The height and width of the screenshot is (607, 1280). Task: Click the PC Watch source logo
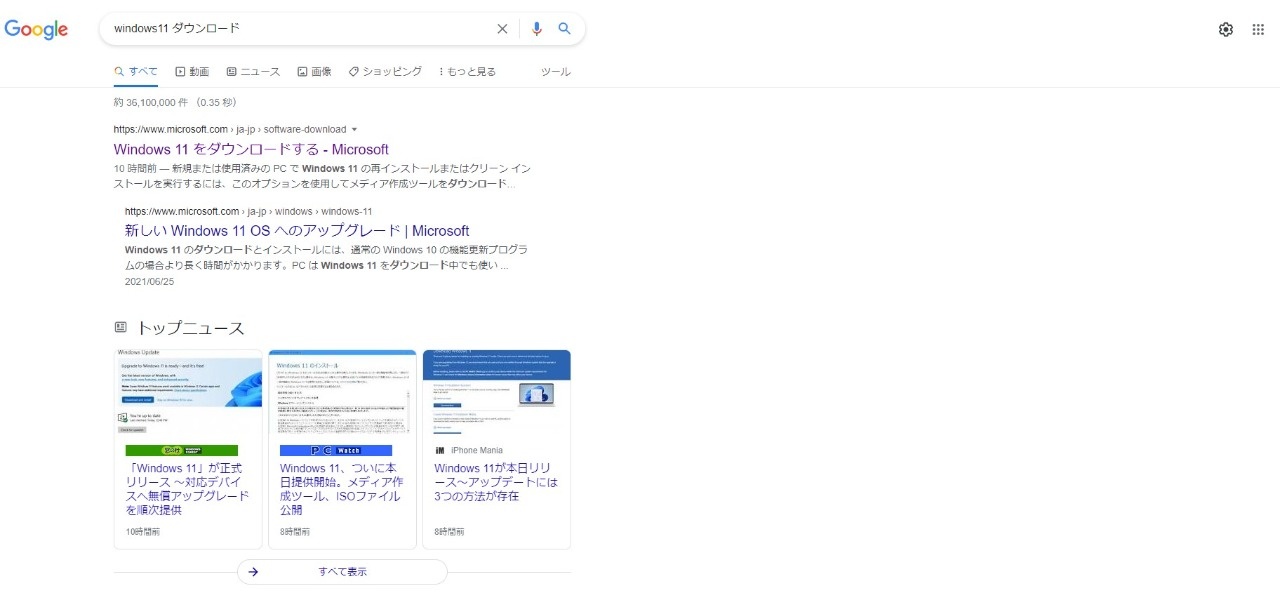tap(336, 450)
